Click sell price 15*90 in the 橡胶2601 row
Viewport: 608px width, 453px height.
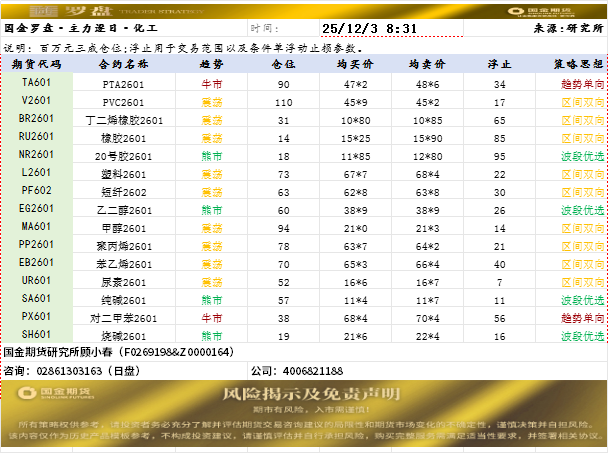tap(428, 138)
